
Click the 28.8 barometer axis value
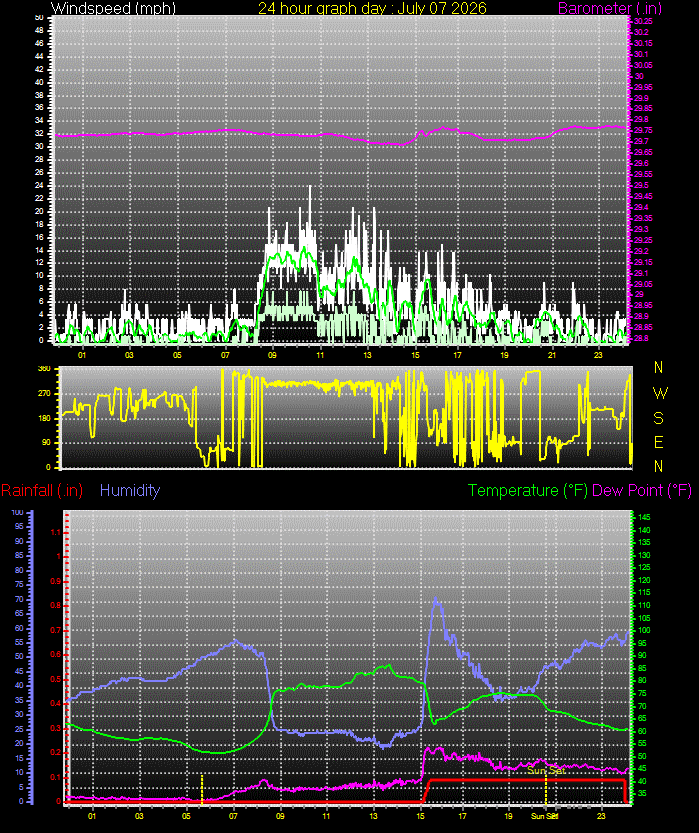tap(641, 338)
